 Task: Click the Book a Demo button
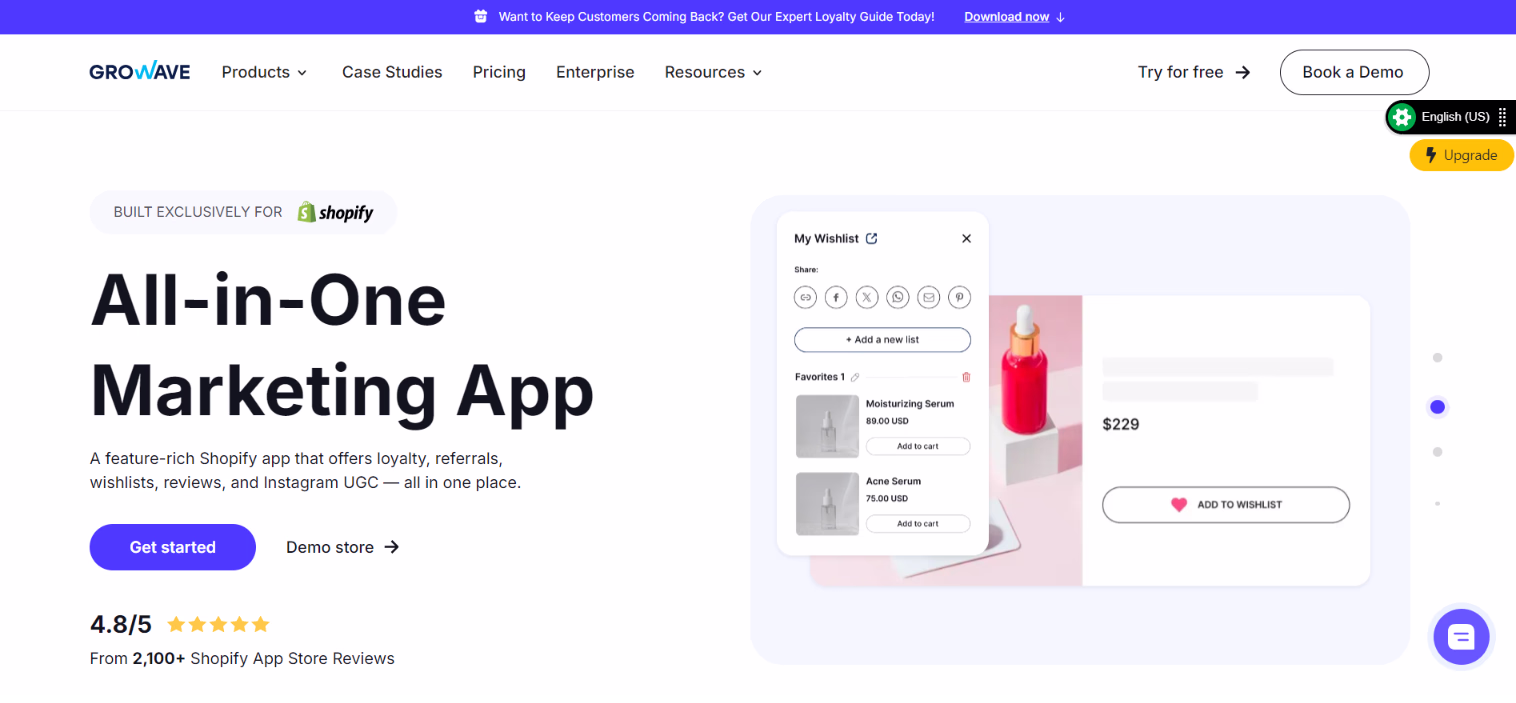click(x=1354, y=72)
